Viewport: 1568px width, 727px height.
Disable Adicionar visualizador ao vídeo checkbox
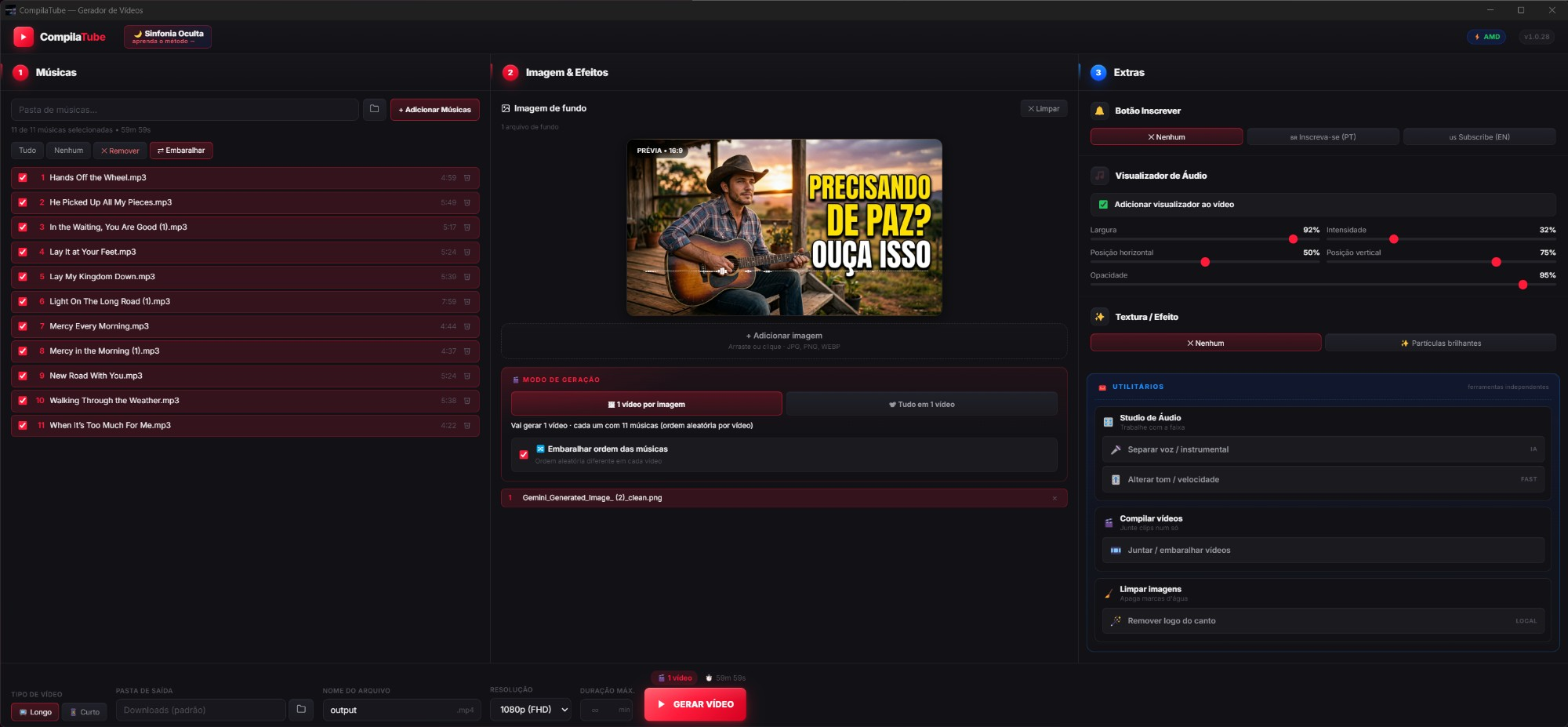click(x=1103, y=205)
